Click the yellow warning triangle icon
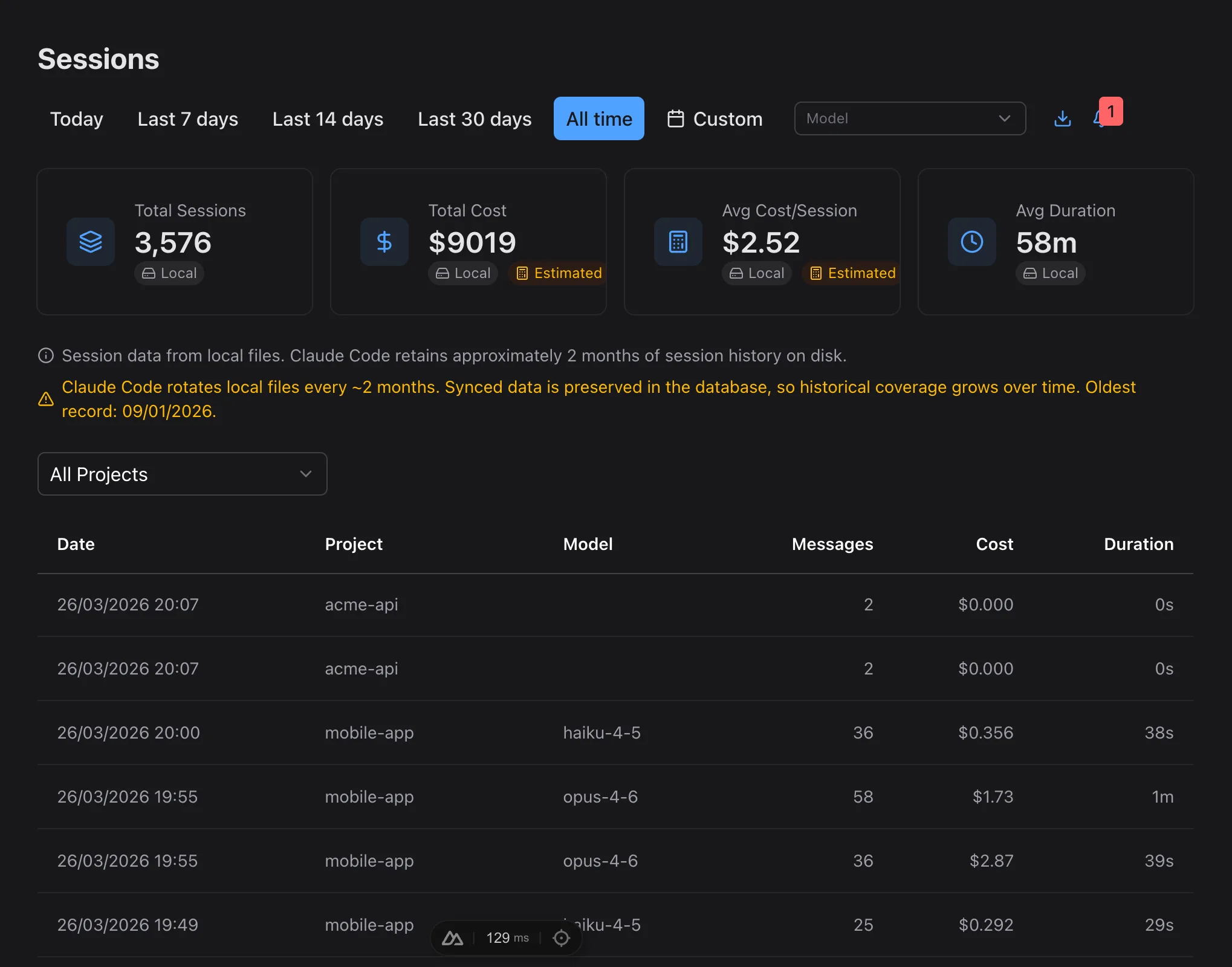Image resolution: width=1232 pixels, height=967 pixels. (x=46, y=399)
